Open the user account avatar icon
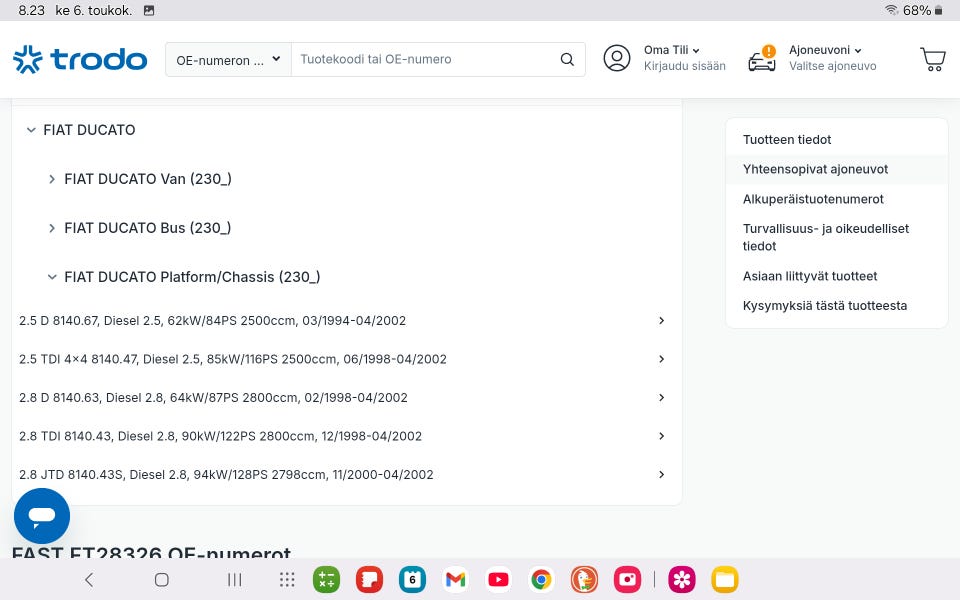This screenshot has height=600, width=960. 617,58
